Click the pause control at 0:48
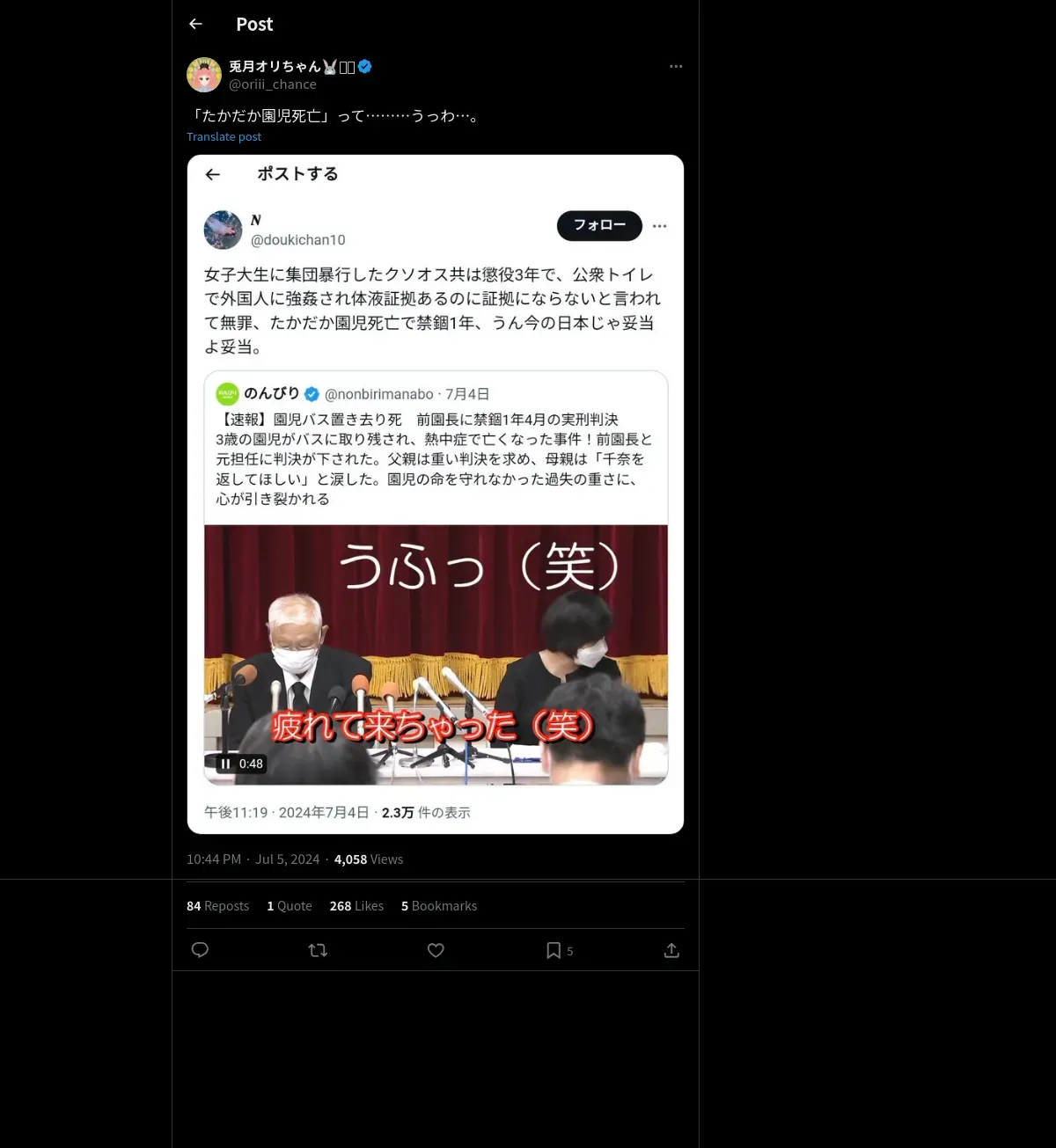The width and height of the screenshot is (1056, 1148). click(225, 764)
